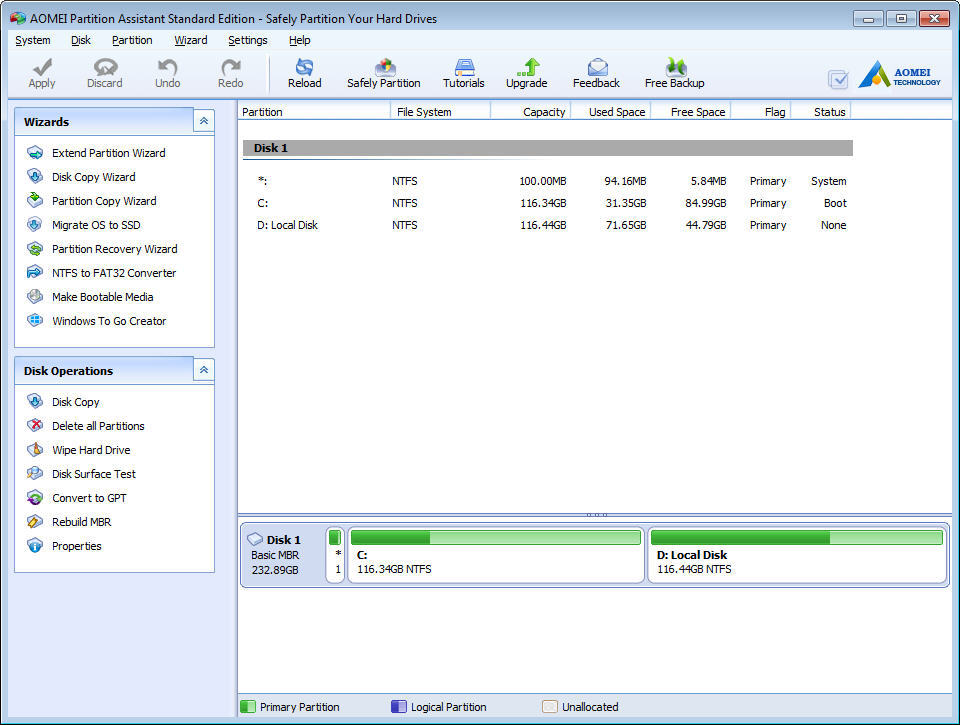960x725 pixels.
Task: Click the Status column header
Action: 821,111
